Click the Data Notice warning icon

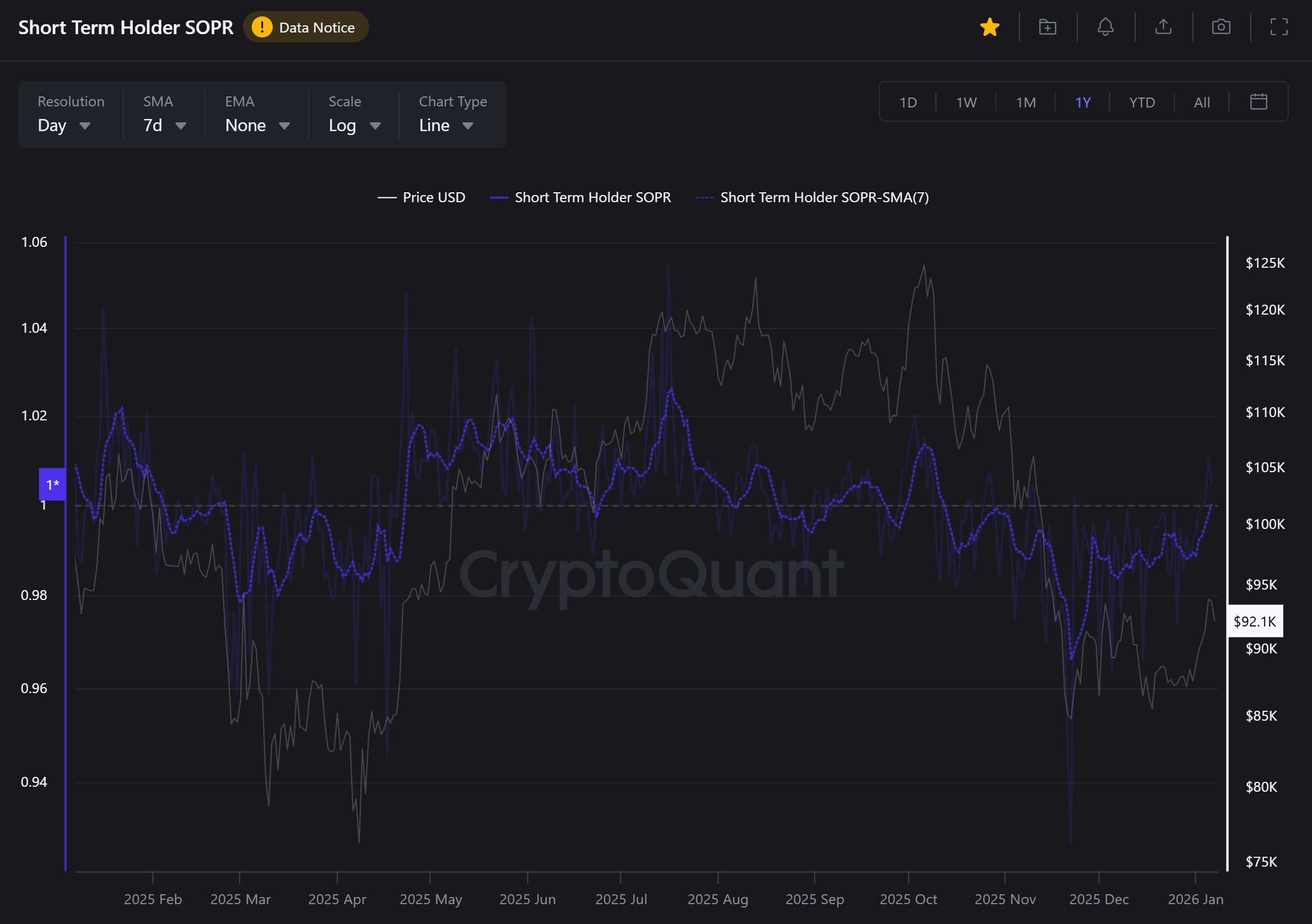point(262,27)
